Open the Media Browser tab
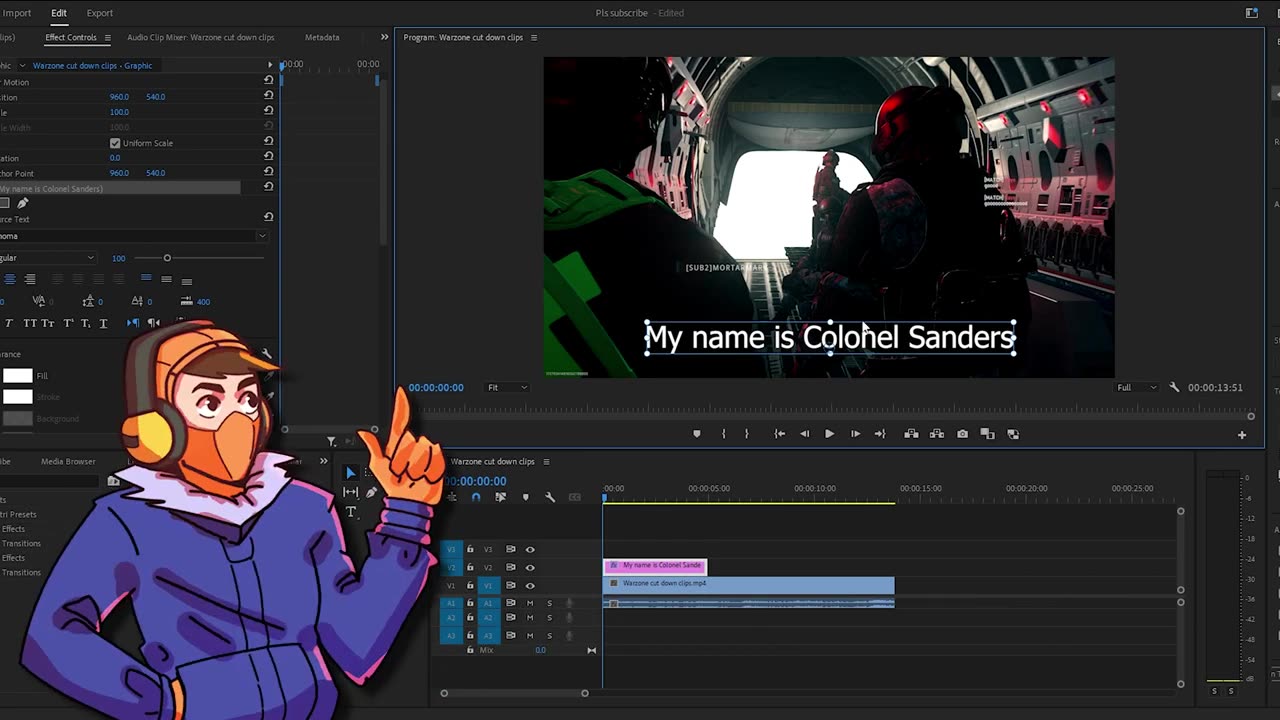1280x720 pixels. [x=68, y=461]
